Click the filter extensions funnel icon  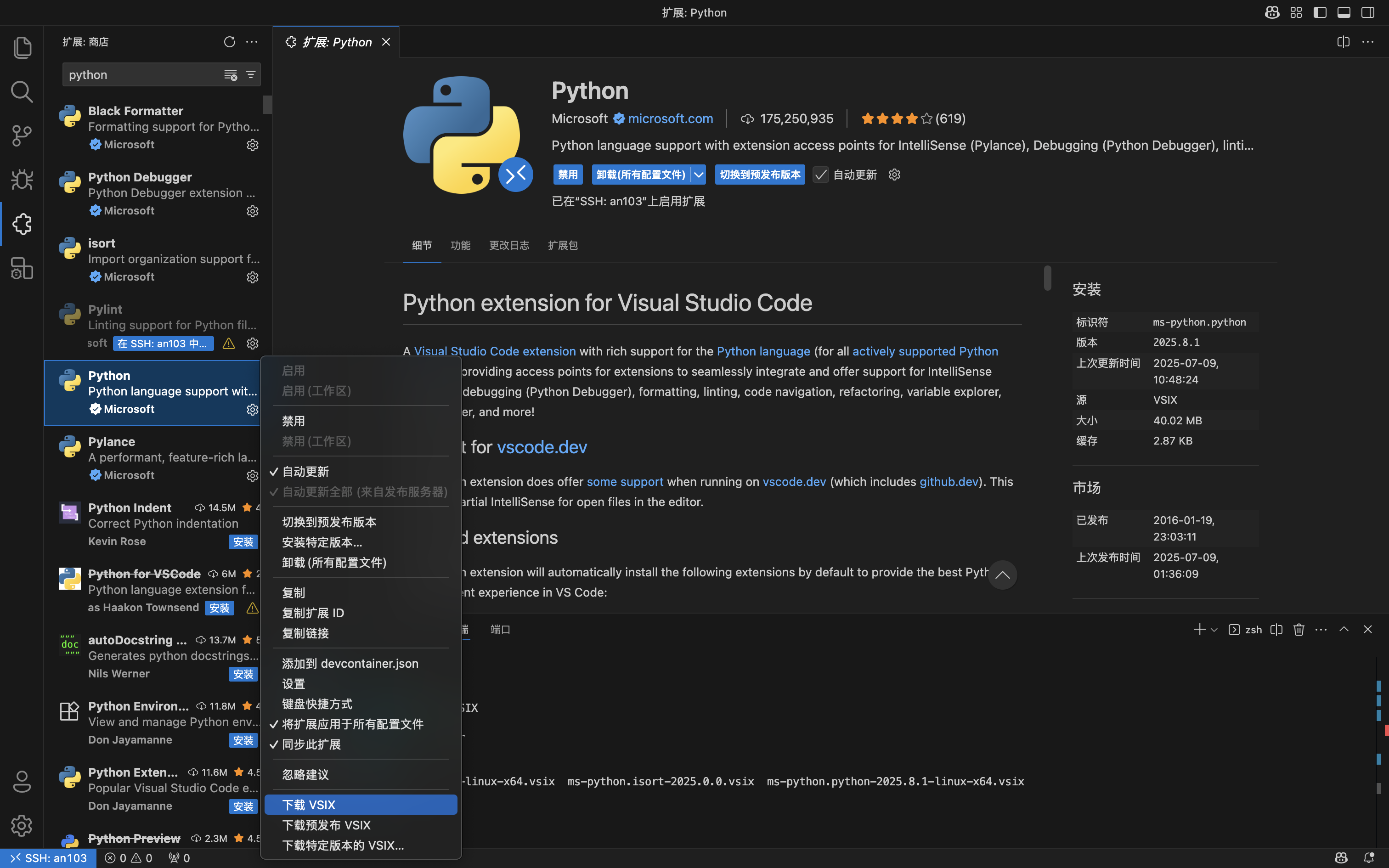pyautogui.click(x=251, y=74)
